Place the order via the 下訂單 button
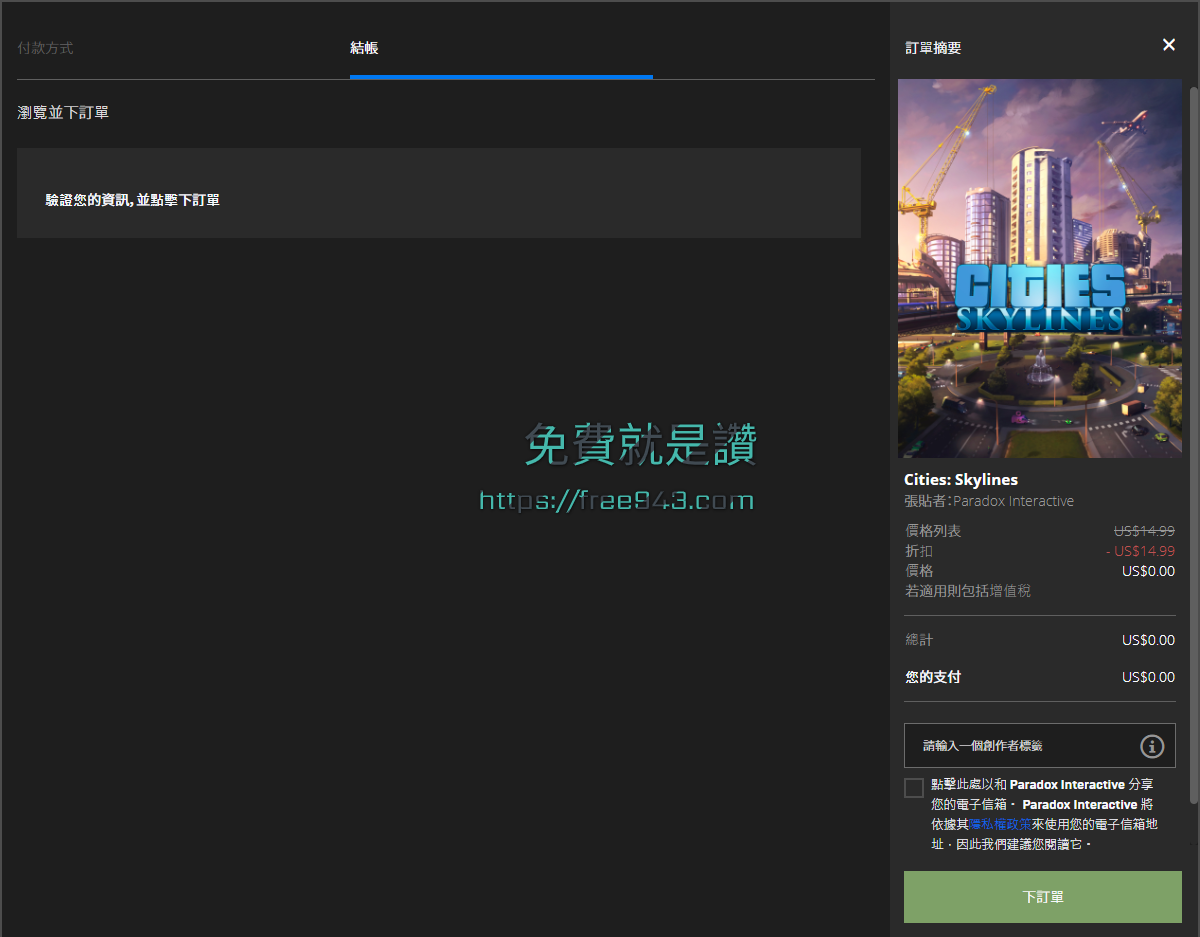Image resolution: width=1200 pixels, height=937 pixels. (1042, 897)
